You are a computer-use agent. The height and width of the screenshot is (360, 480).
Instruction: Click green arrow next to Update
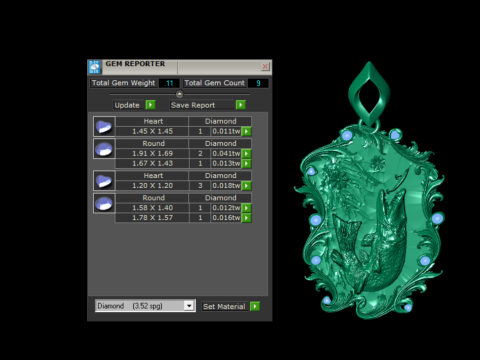(x=150, y=105)
